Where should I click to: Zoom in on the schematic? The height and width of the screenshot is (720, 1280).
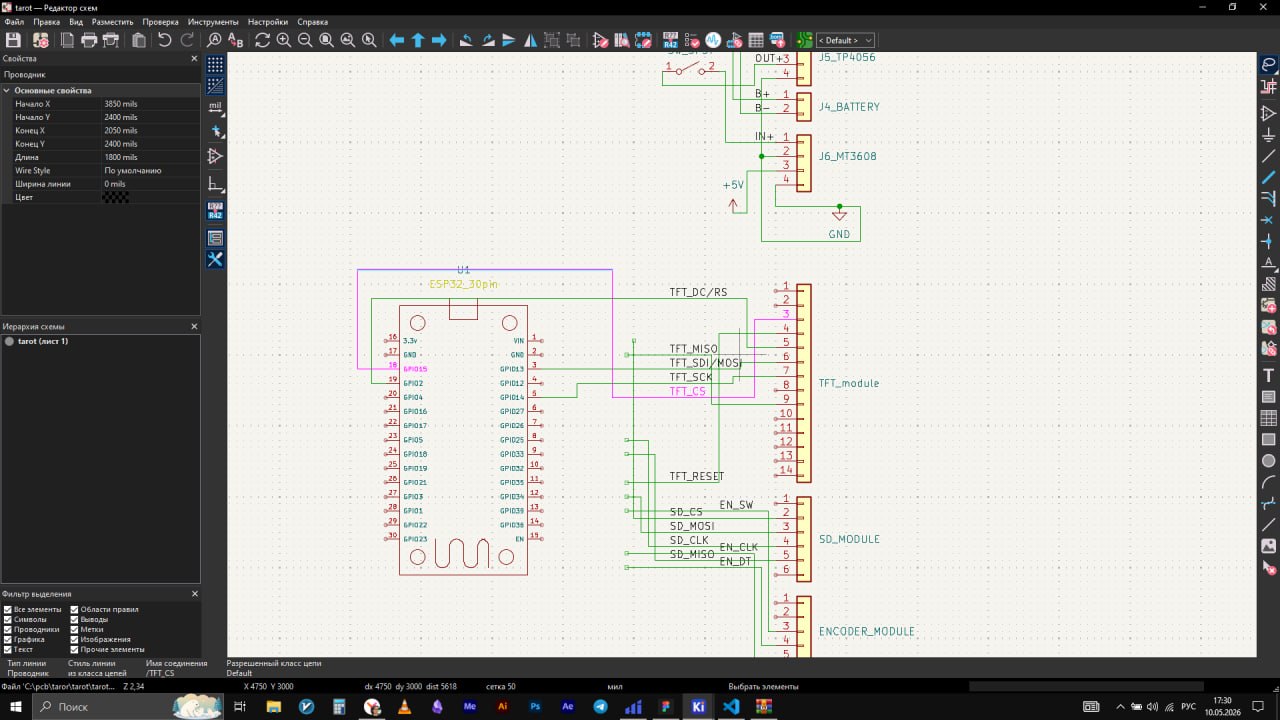(284, 40)
